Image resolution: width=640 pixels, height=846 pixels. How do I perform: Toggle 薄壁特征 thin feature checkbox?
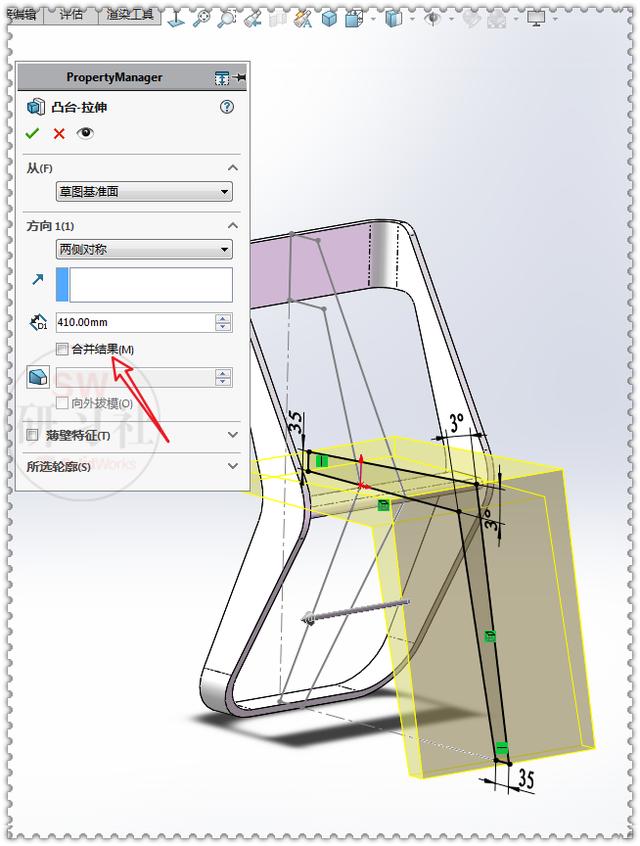[x=32, y=435]
